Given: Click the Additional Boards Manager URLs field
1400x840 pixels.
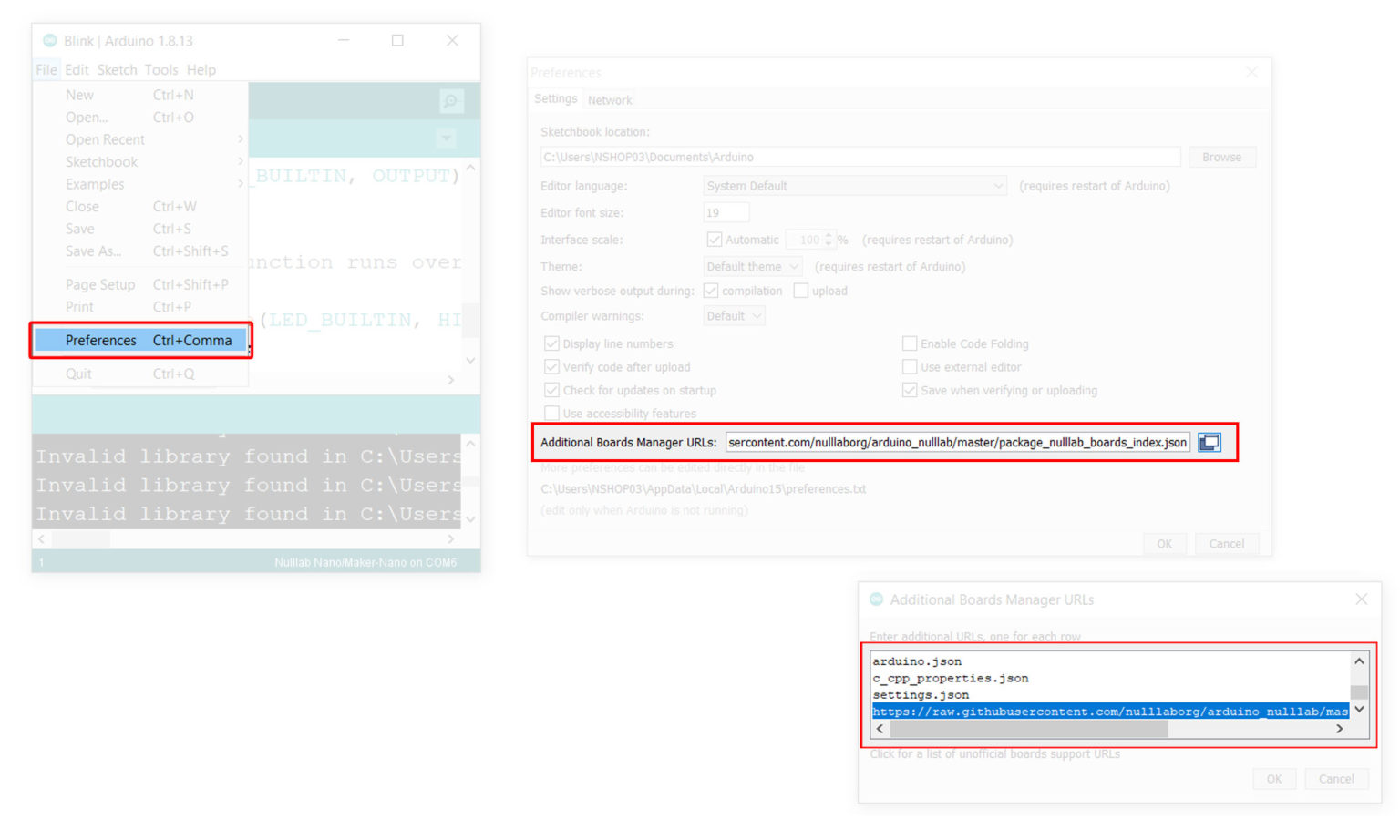Looking at the screenshot, I should [957, 442].
